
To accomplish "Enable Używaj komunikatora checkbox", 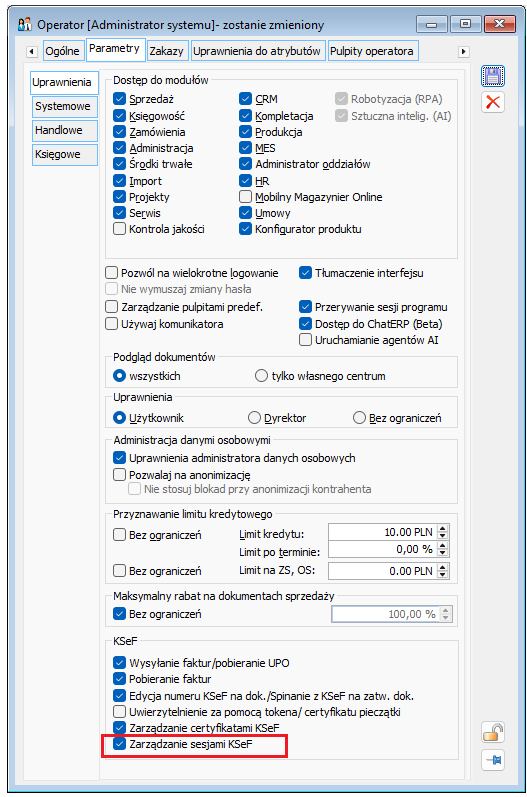I will [111, 324].
